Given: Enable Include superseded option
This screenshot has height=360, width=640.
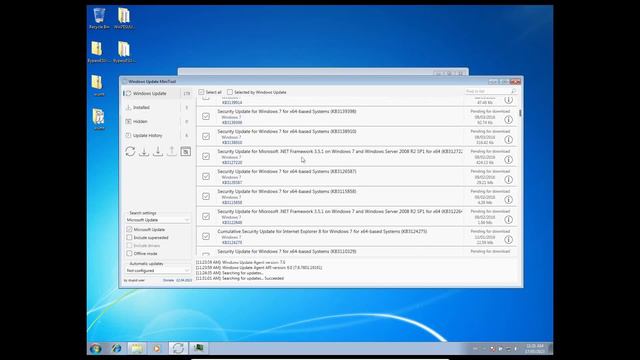Looking at the screenshot, I should [x=129, y=238].
